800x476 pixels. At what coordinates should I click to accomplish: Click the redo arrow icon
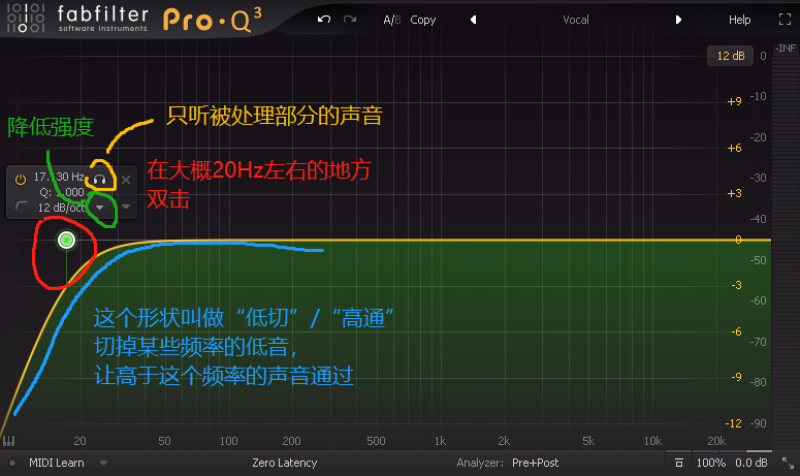tap(349, 20)
